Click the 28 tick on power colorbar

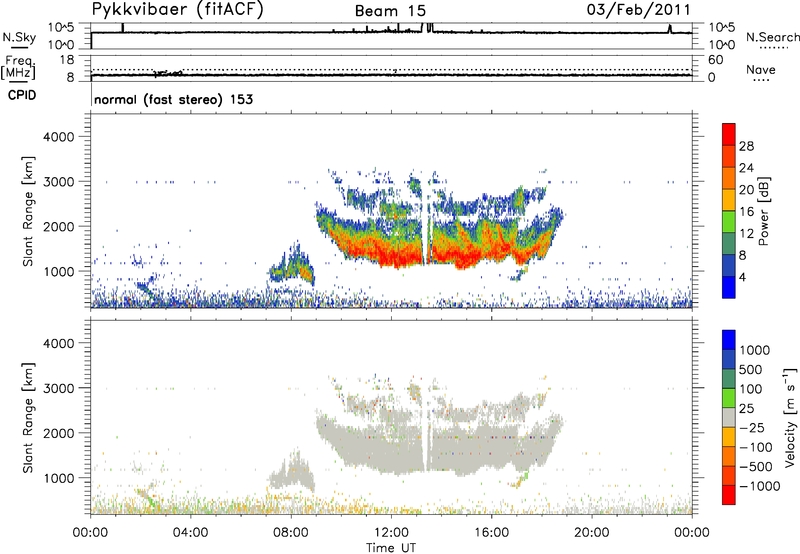point(746,146)
